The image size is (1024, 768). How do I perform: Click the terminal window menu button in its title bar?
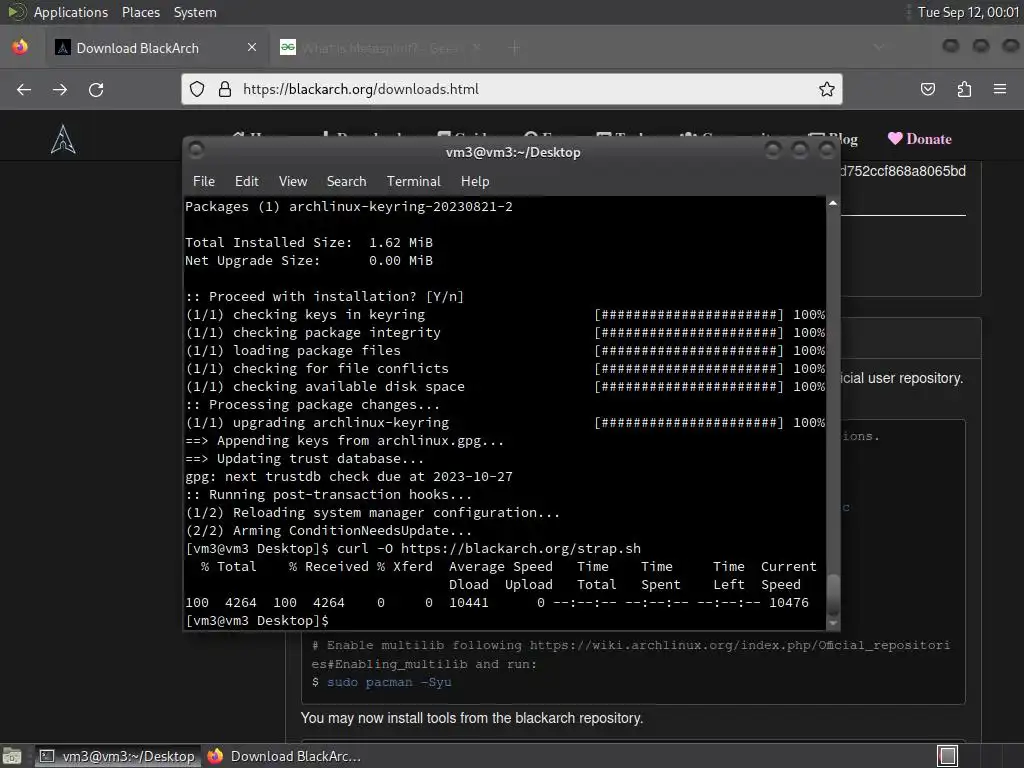click(196, 150)
